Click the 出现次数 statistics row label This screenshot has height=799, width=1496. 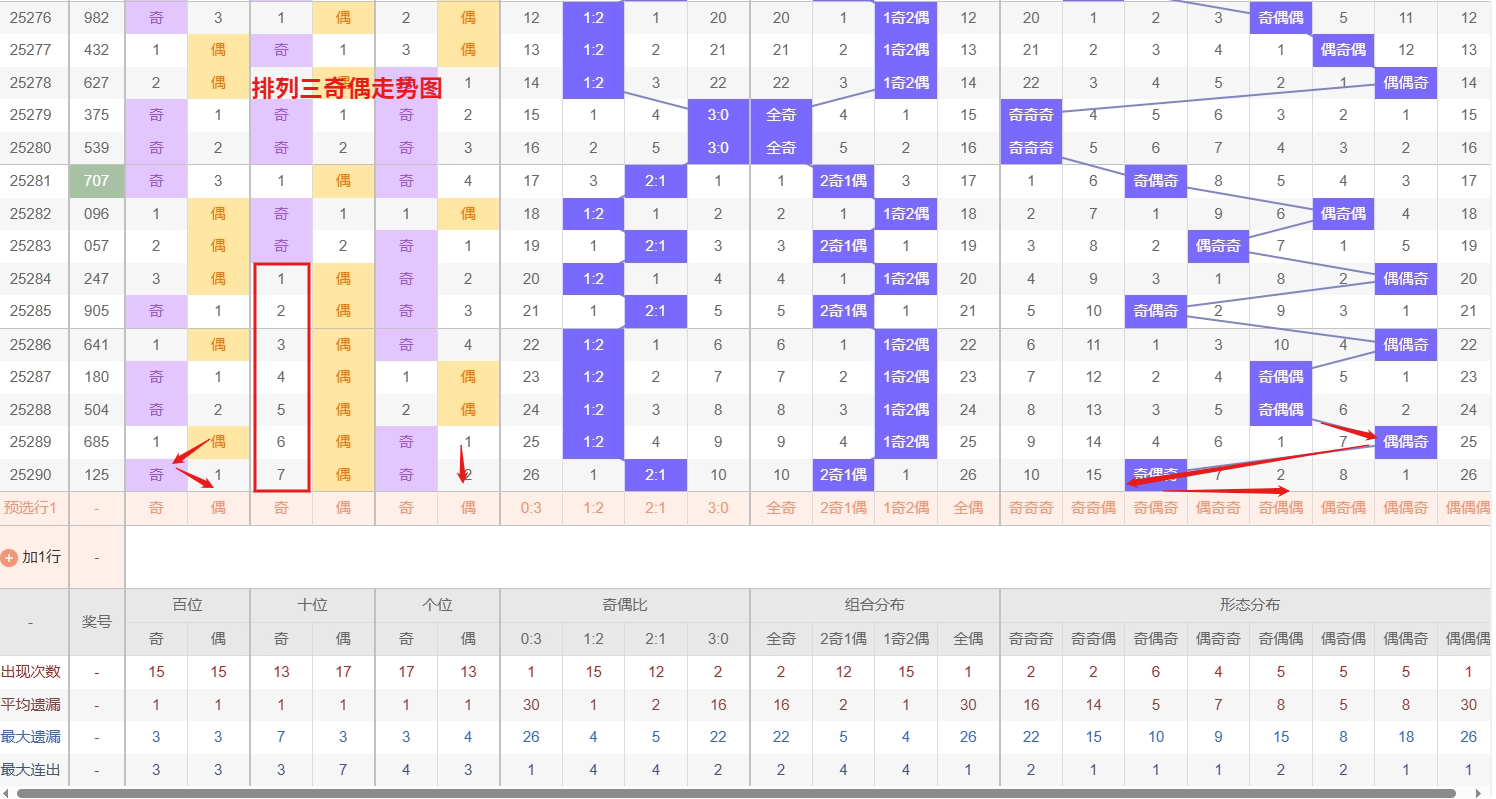click(x=31, y=672)
